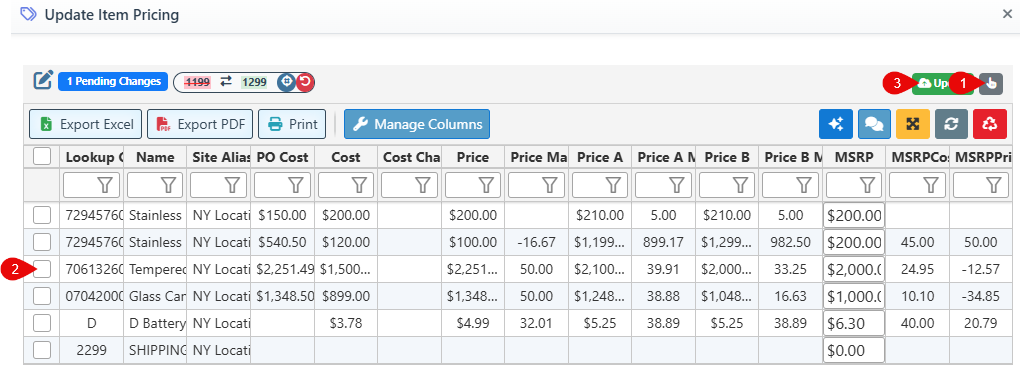This screenshot has height=370, width=1020.
Task: Select the Tempered item row checkbox
Action: click(42, 269)
